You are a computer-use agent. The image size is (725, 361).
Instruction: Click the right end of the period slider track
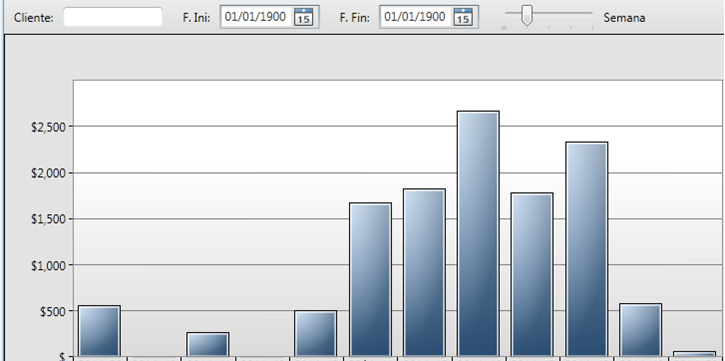pyautogui.click(x=591, y=13)
